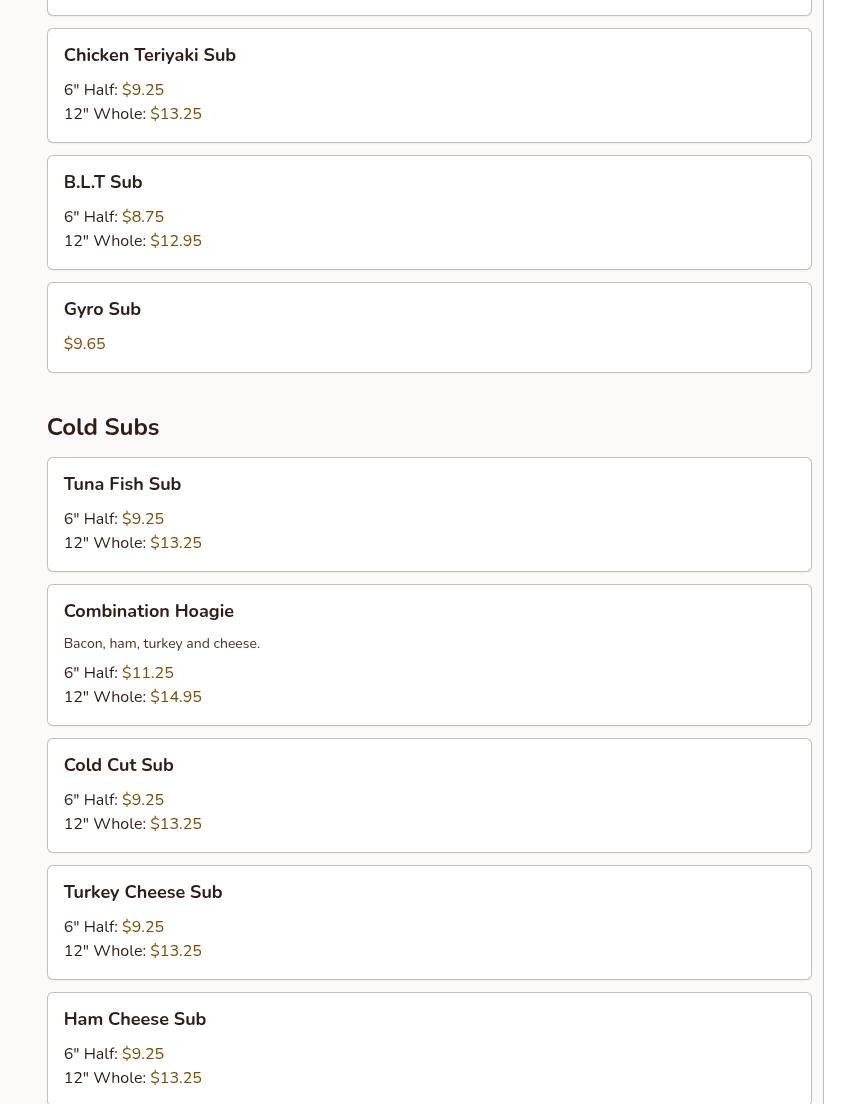Image resolution: width=844 pixels, height=1104 pixels.
Task: Select the Turkey Cheese Sub title
Action: pyautogui.click(x=143, y=892)
